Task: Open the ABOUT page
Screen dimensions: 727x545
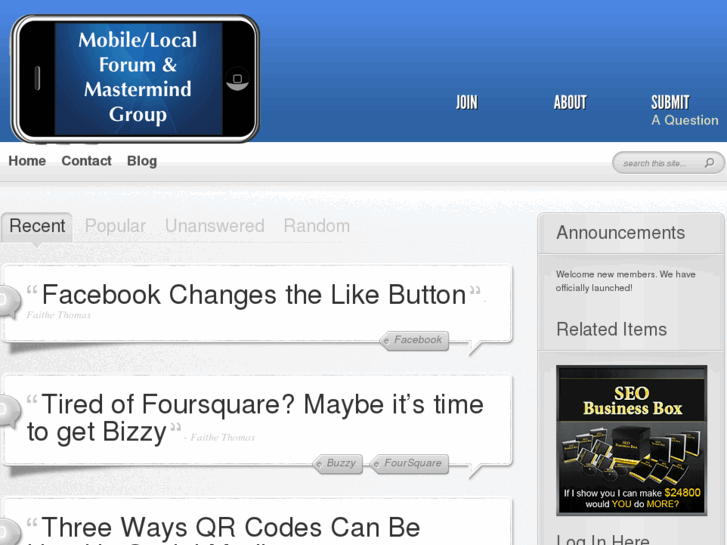Action: coord(570,103)
